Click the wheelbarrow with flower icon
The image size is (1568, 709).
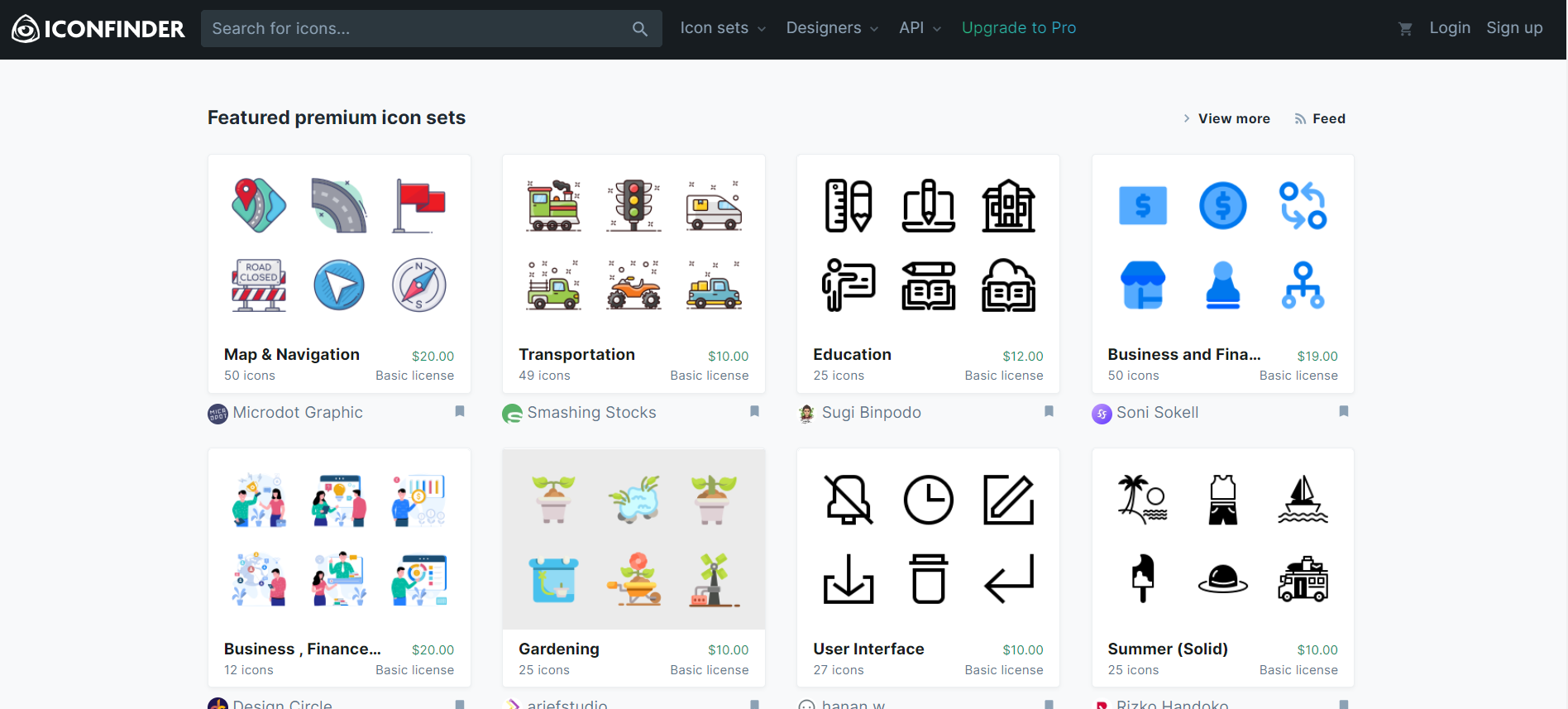(633, 579)
